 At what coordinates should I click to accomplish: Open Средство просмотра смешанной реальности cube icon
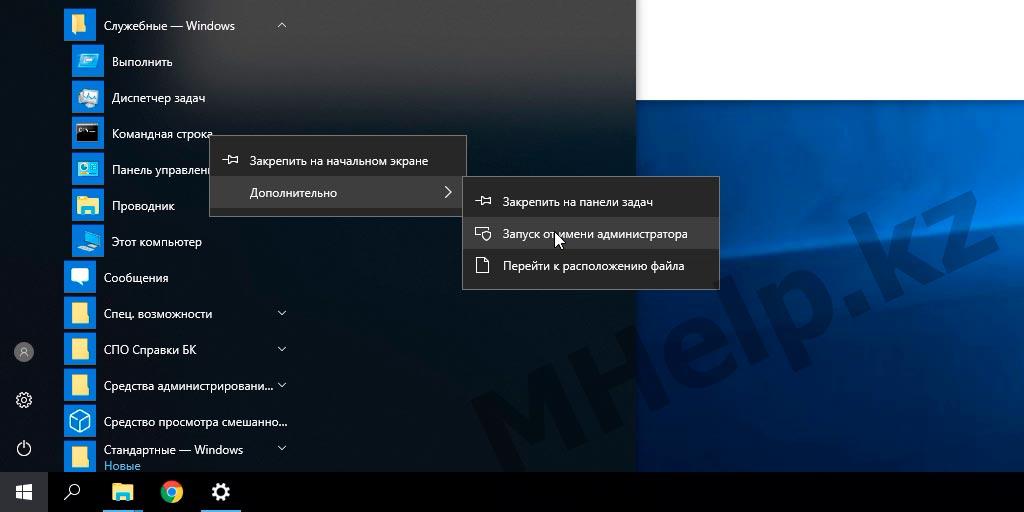[x=80, y=421]
